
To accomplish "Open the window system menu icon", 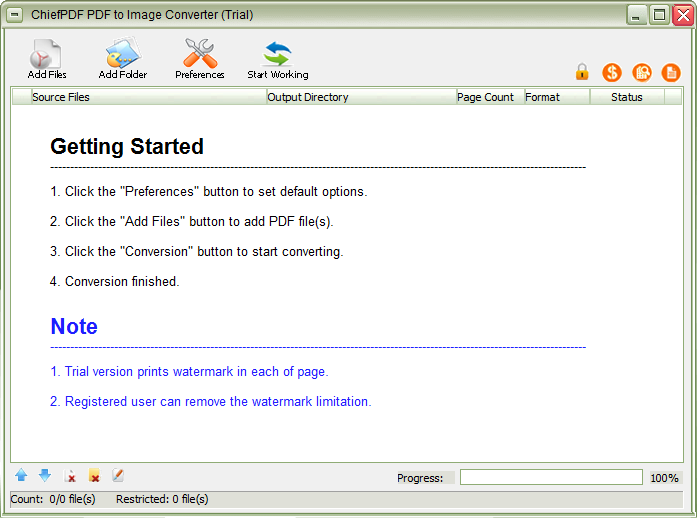I will click(14, 15).
